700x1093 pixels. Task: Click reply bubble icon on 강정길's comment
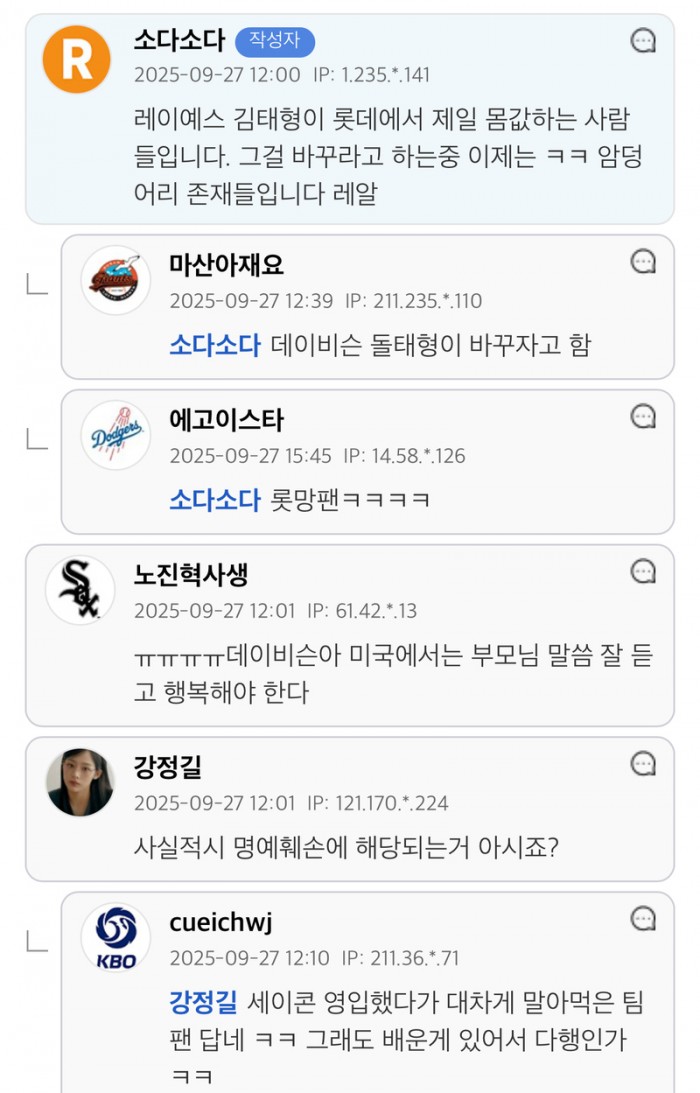(644, 765)
